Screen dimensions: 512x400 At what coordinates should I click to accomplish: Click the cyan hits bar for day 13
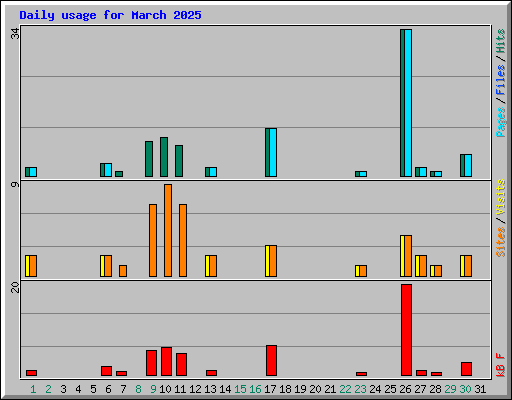coord(213,172)
